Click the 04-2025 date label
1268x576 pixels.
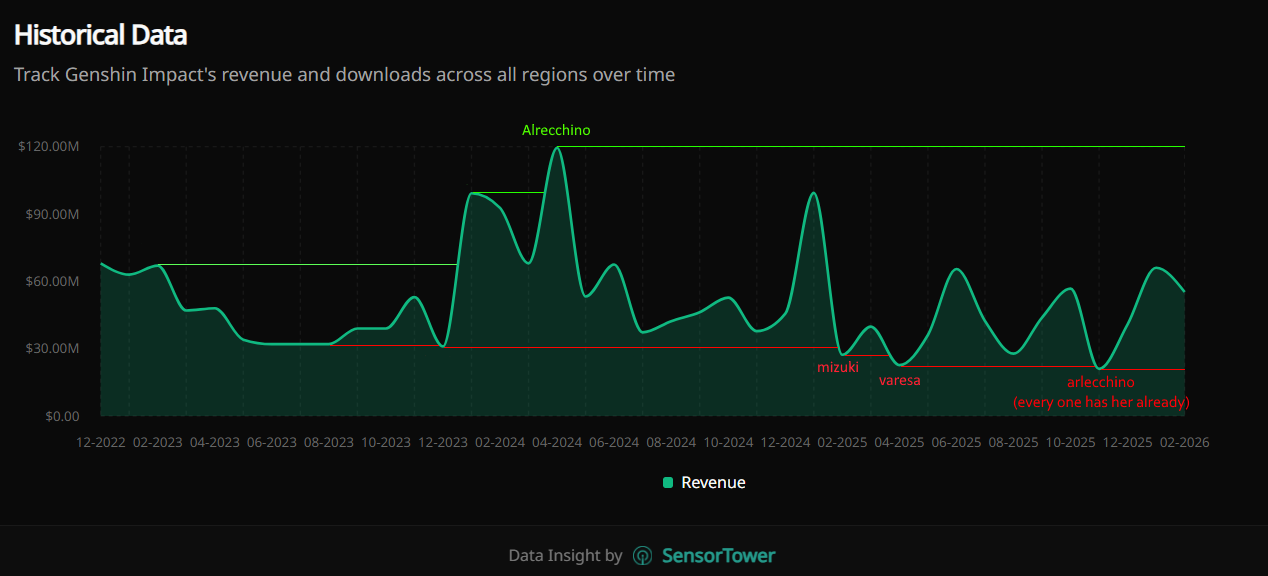(x=899, y=442)
